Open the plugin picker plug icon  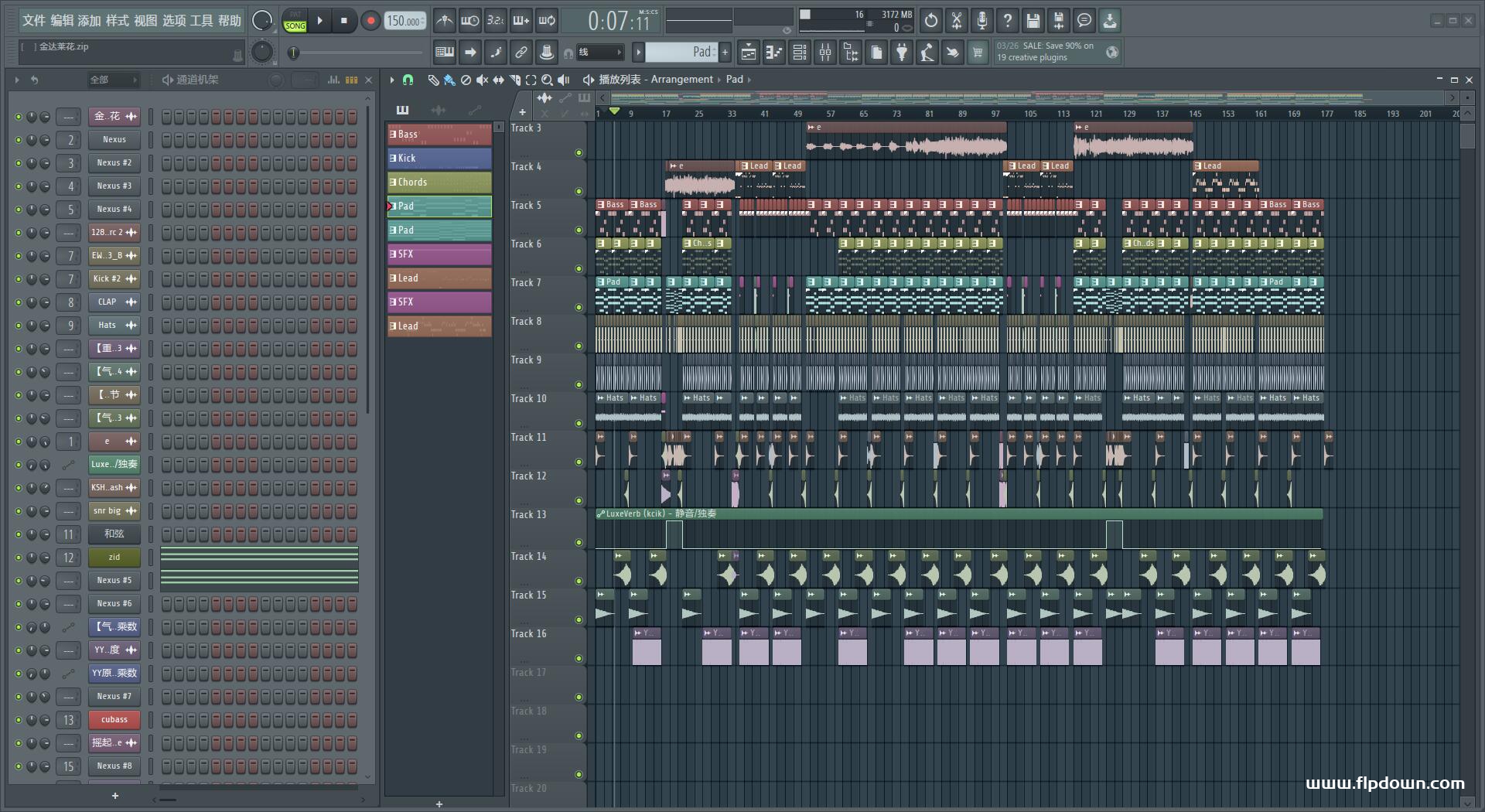[x=902, y=53]
